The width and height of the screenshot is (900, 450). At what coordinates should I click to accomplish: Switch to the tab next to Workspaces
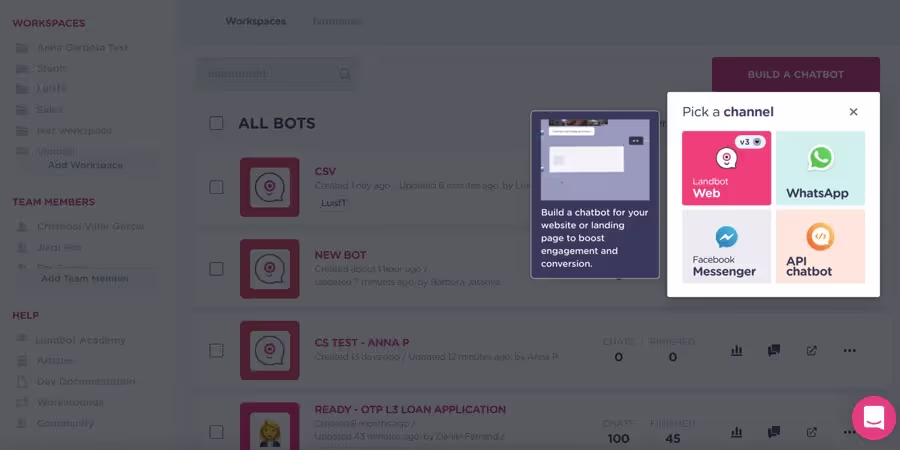(337, 21)
